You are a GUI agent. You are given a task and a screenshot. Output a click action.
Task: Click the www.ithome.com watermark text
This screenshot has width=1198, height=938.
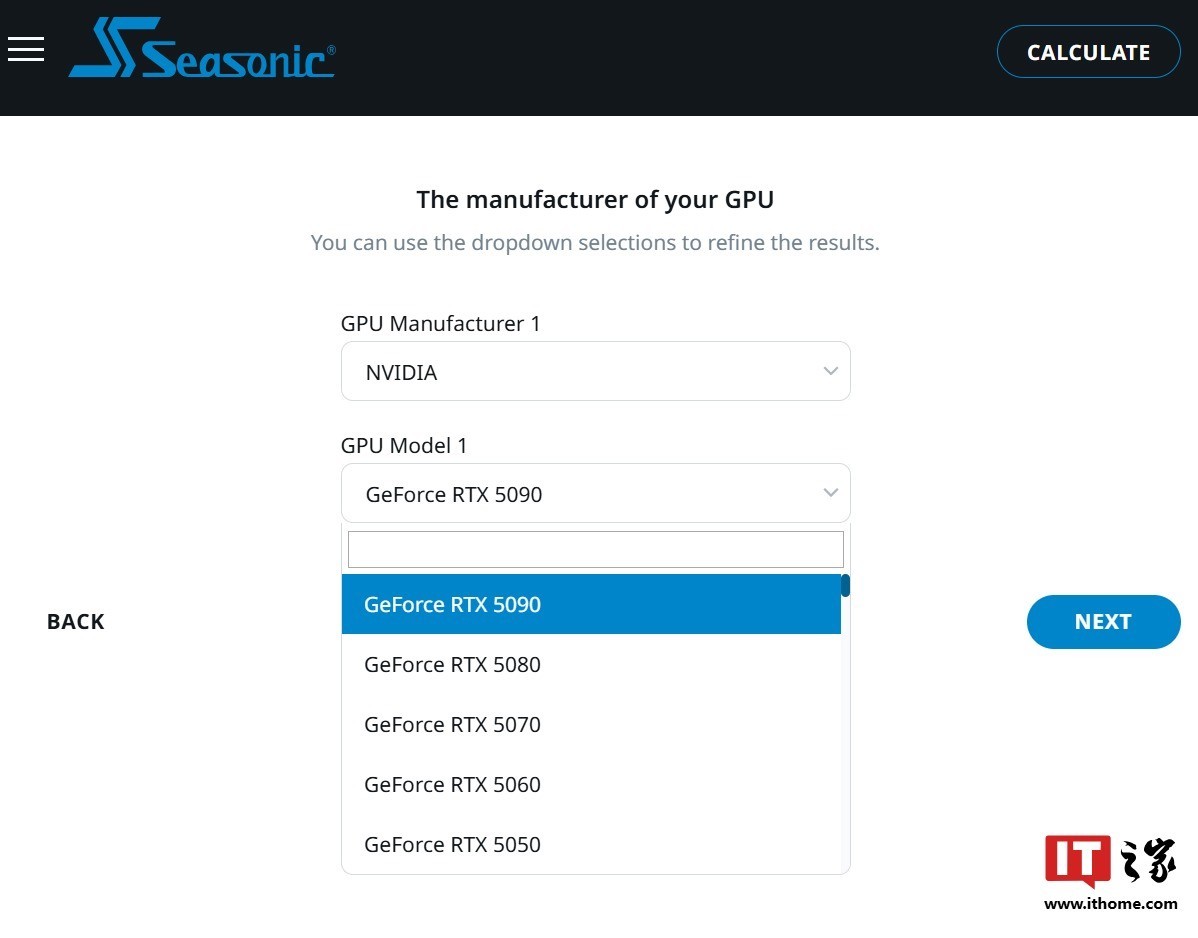pyautogui.click(x=1111, y=904)
